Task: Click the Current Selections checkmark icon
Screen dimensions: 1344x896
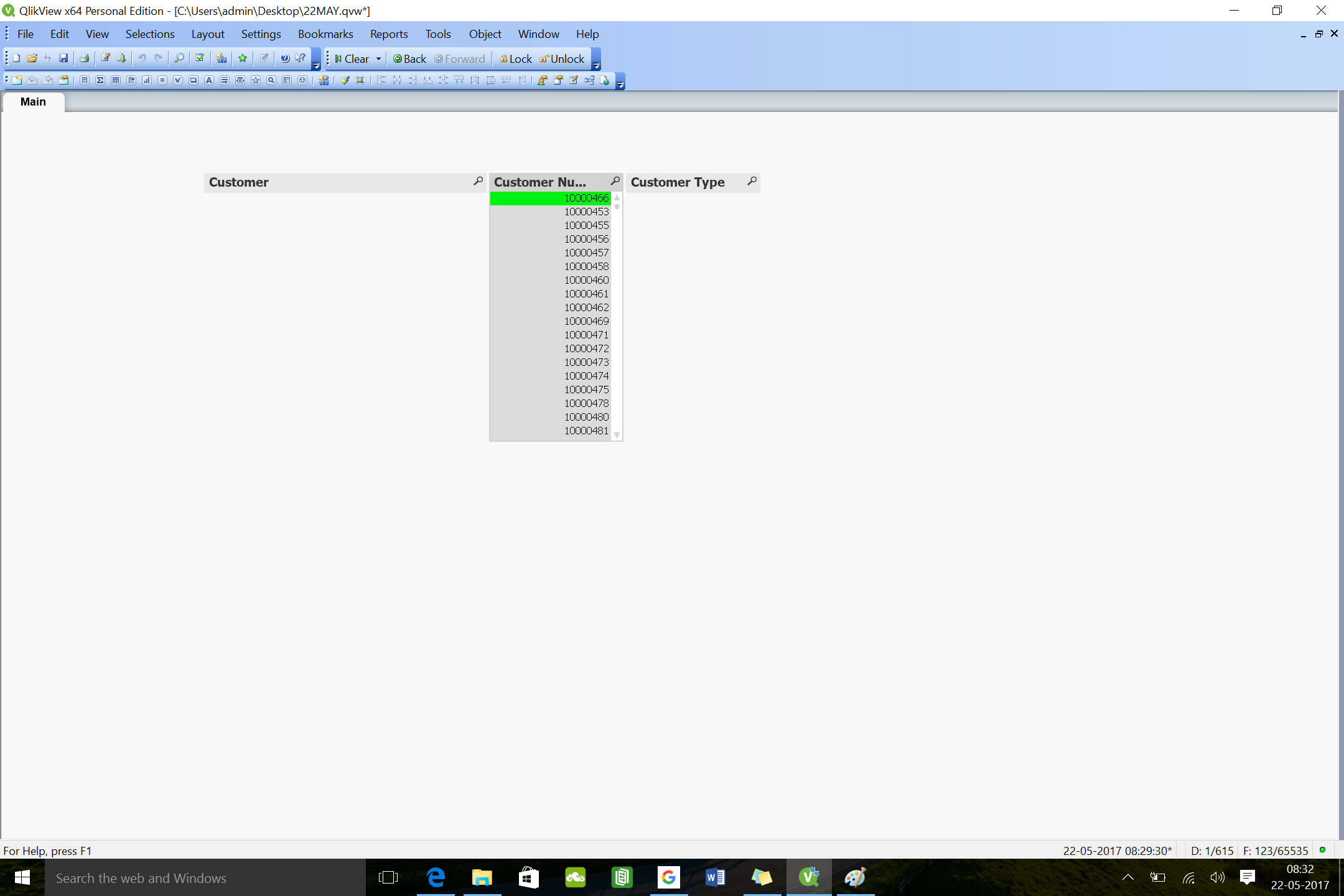Action: coord(200,58)
